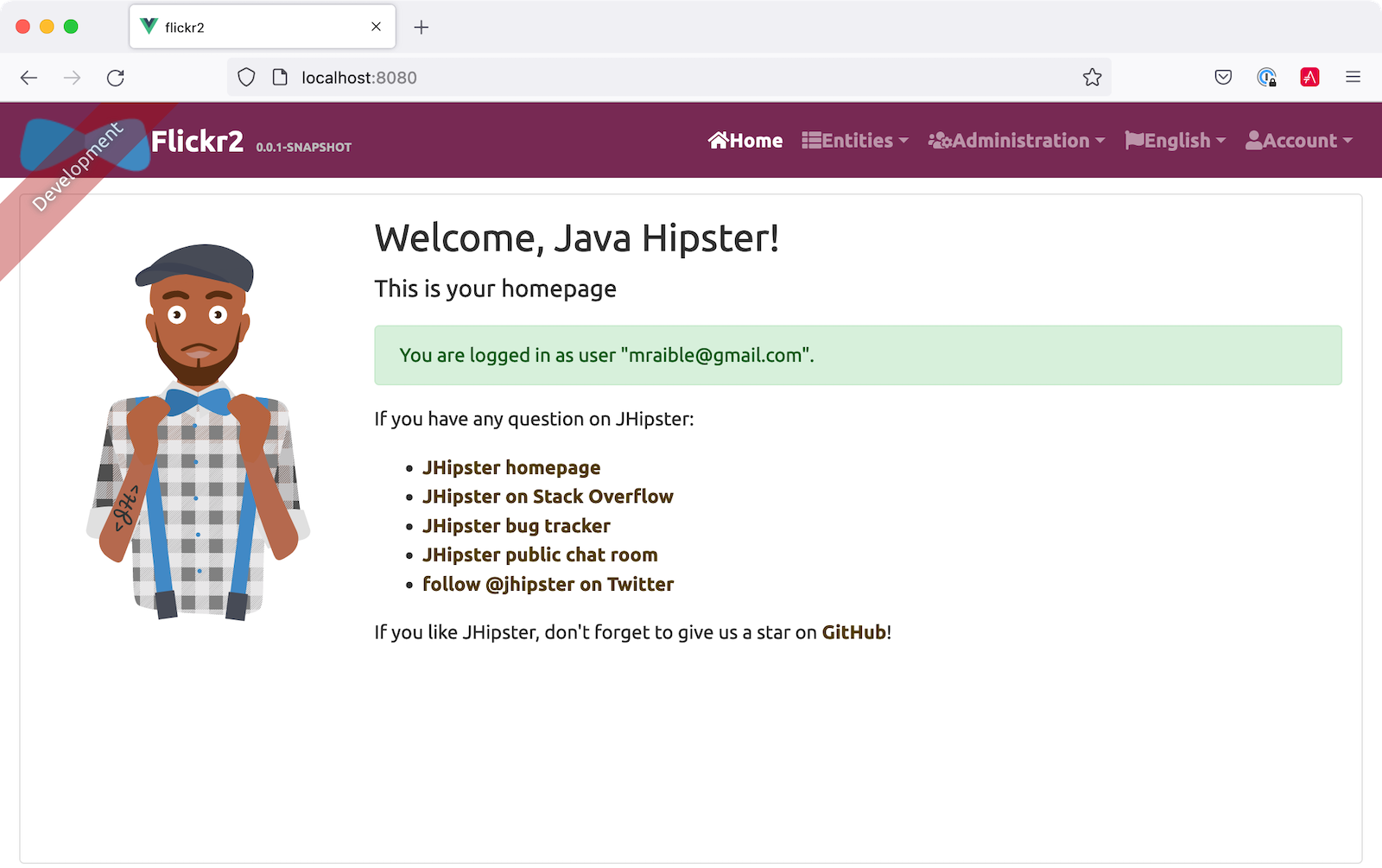Reload the page with the refresh icon
1382x868 pixels.
pos(116,78)
